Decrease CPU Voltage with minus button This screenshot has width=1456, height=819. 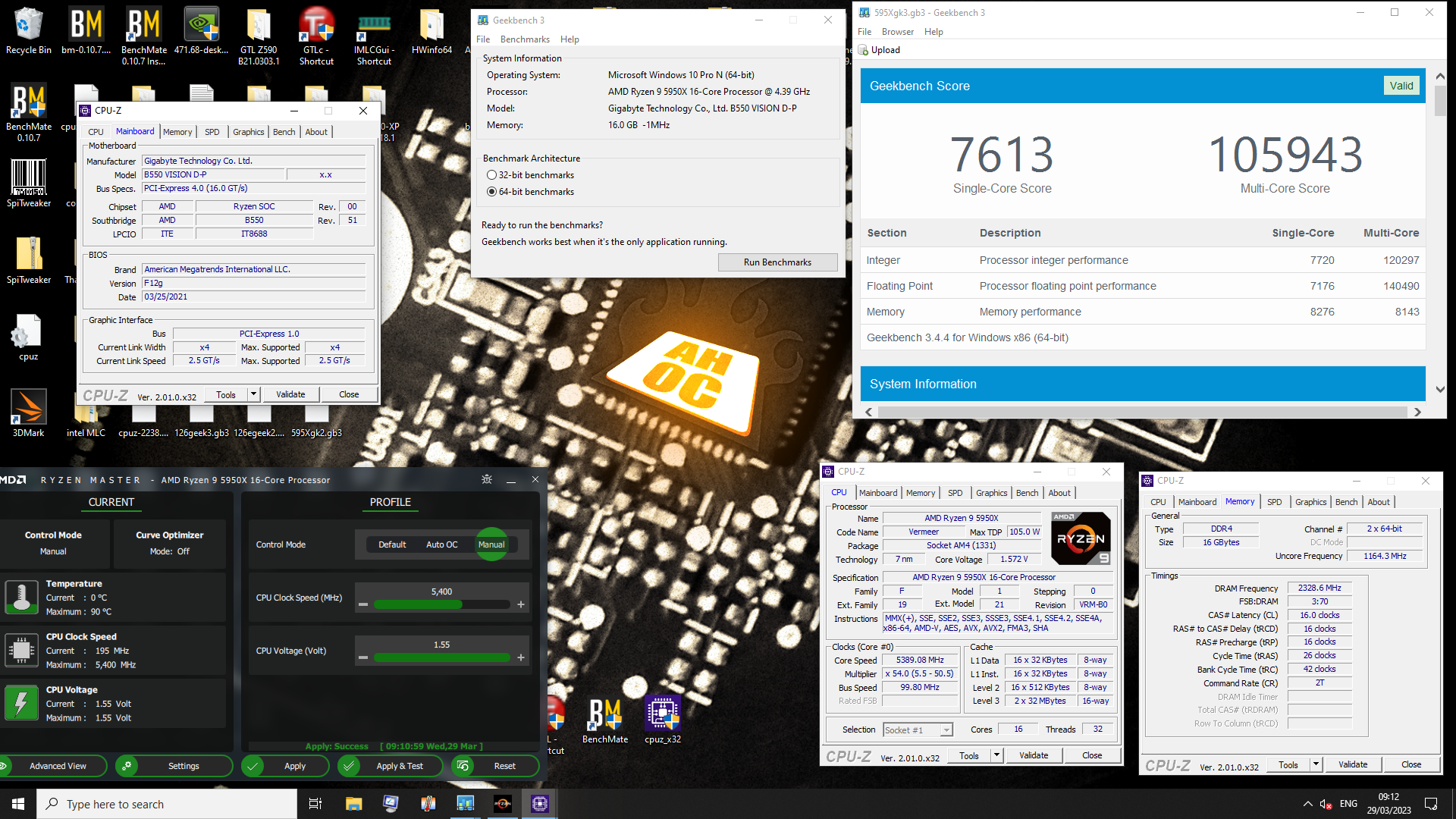pyautogui.click(x=363, y=657)
